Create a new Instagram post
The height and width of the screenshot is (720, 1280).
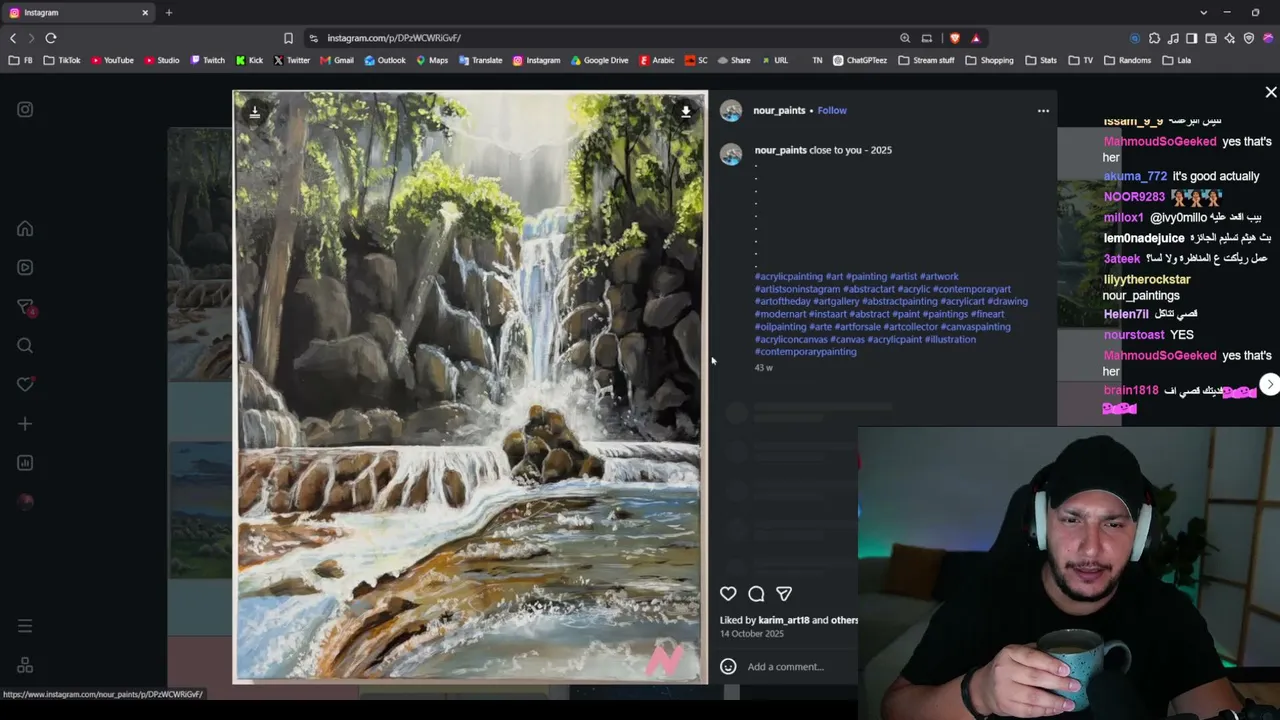[x=25, y=424]
